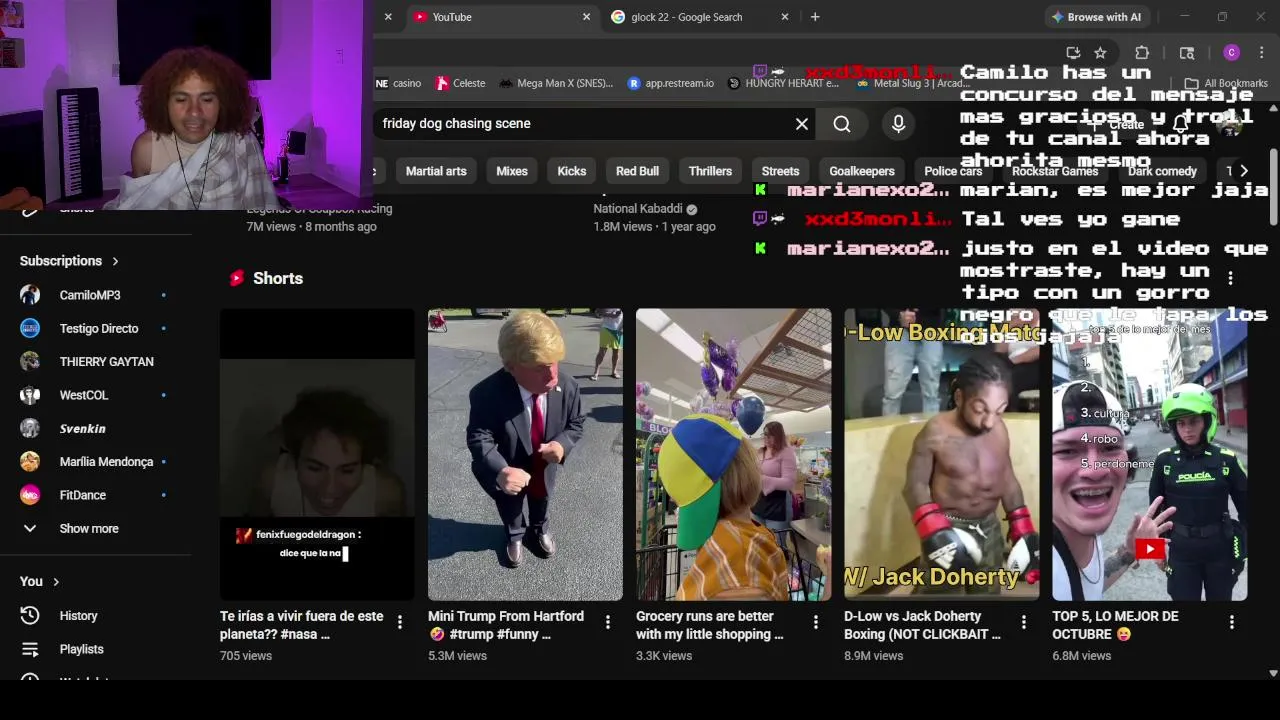1280x720 pixels.
Task: Show more filter chips with right arrow
Action: (x=1244, y=171)
